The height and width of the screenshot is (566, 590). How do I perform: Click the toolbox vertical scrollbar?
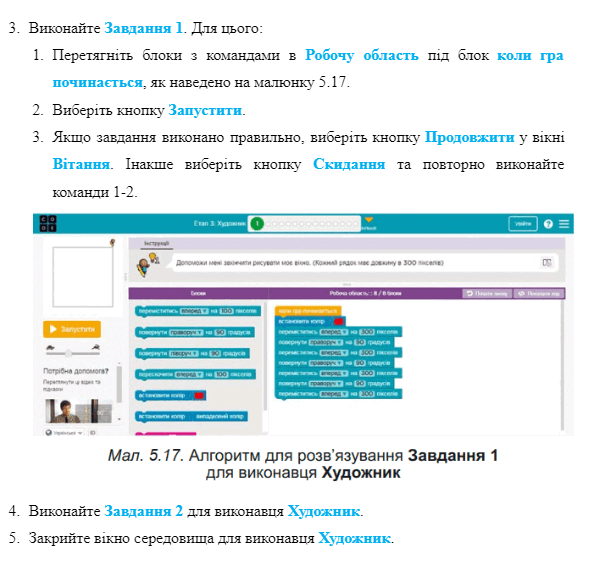tap(265, 356)
